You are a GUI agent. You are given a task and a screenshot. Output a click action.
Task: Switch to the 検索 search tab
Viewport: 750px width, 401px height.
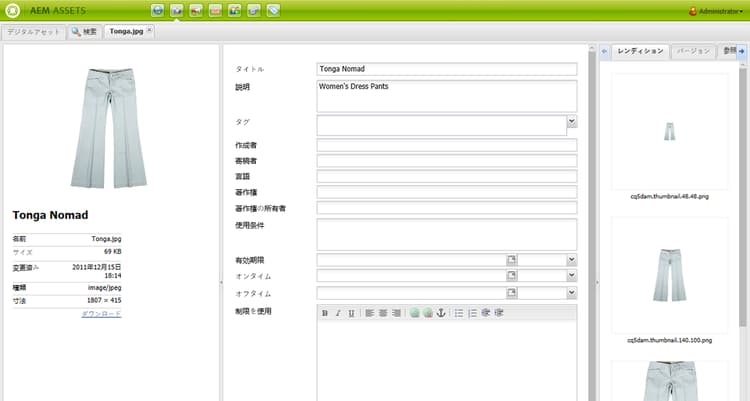(x=84, y=32)
